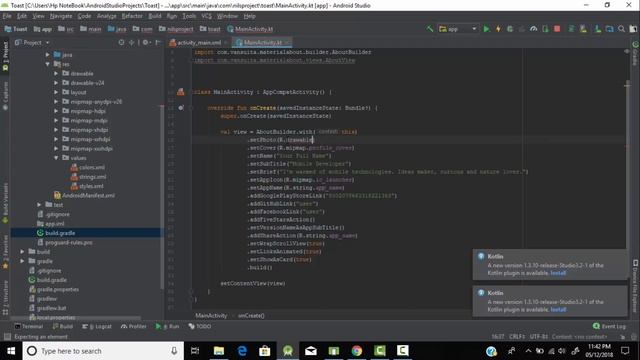
Task: Open the Task View taskbar icon
Action: click(195, 351)
